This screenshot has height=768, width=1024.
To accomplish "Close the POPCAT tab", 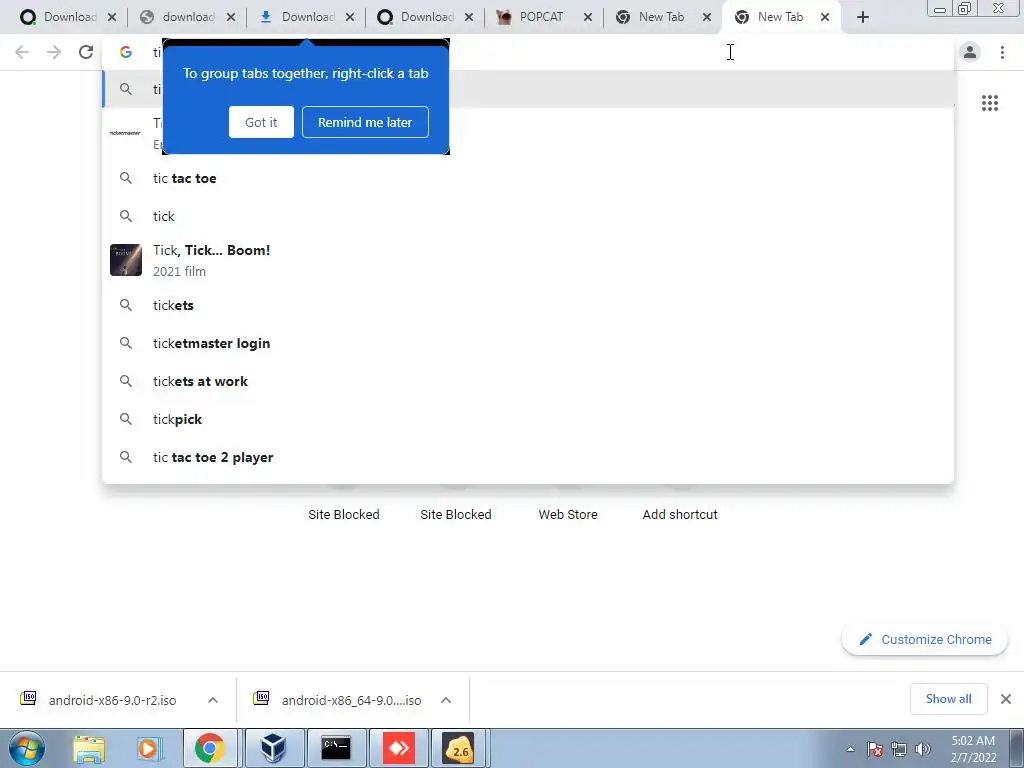I will tap(588, 18).
